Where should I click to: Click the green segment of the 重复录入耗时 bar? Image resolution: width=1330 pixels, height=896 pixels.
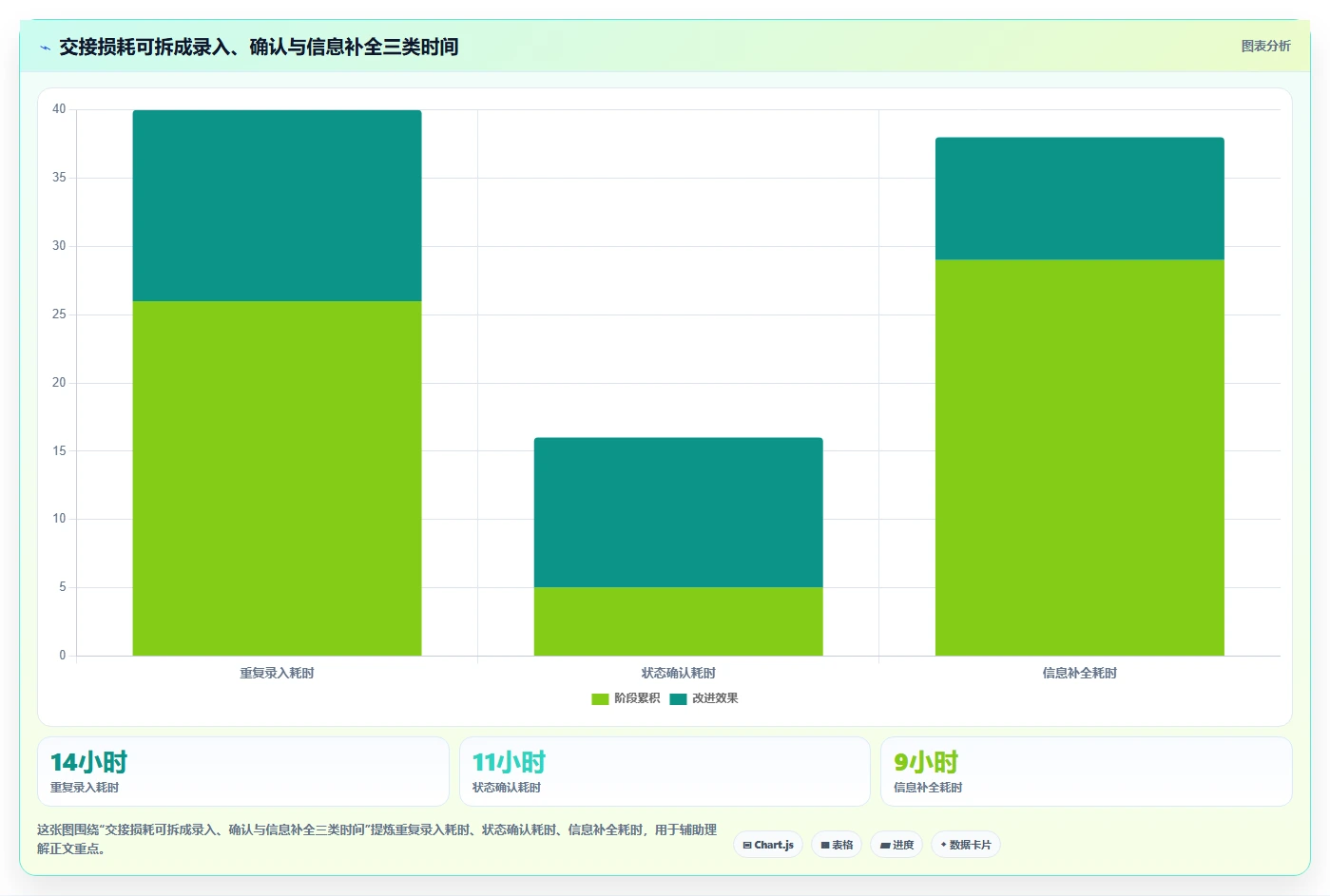click(x=277, y=478)
